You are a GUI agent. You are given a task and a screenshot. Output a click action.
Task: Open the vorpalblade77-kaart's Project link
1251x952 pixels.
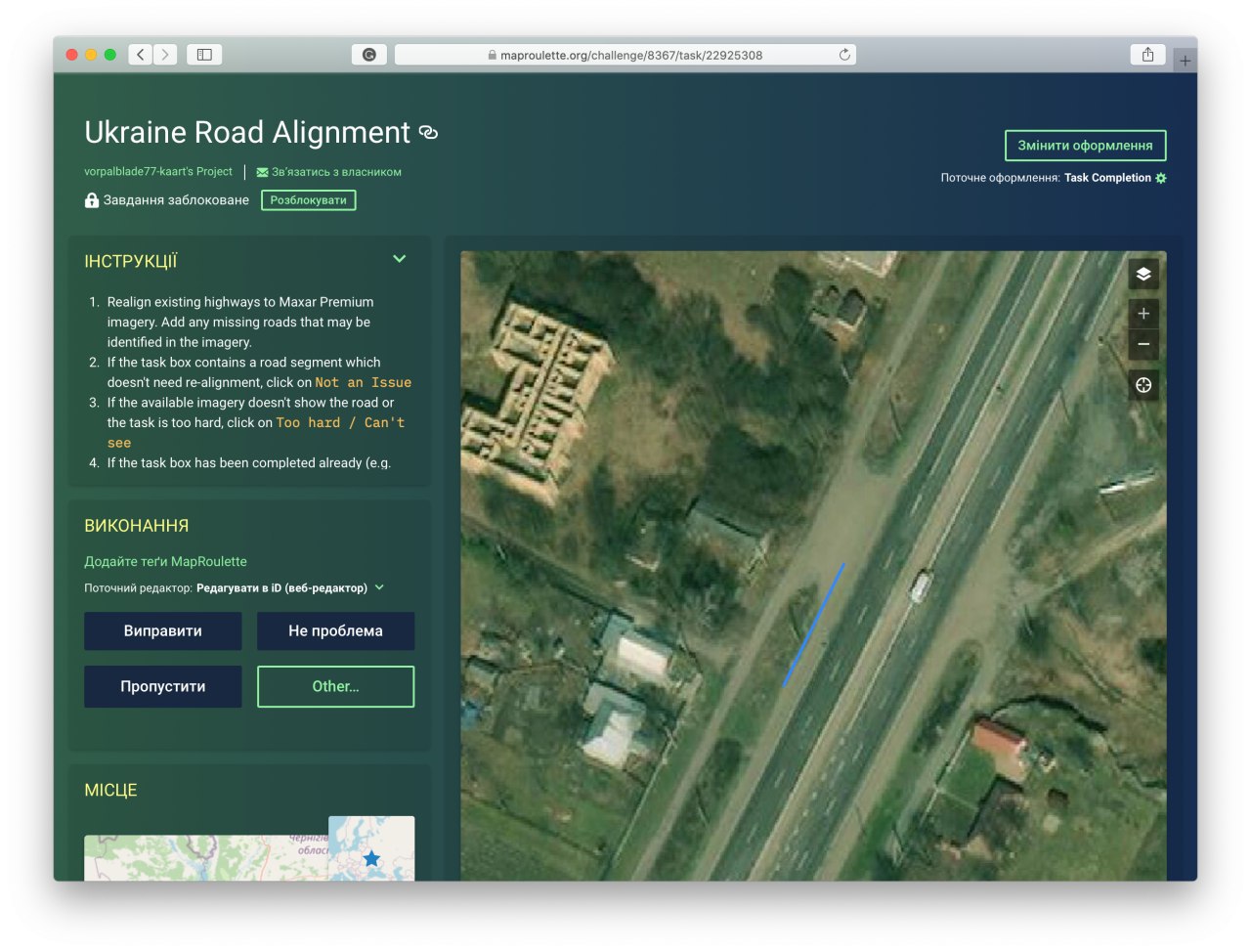pyautogui.click(x=158, y=172)
